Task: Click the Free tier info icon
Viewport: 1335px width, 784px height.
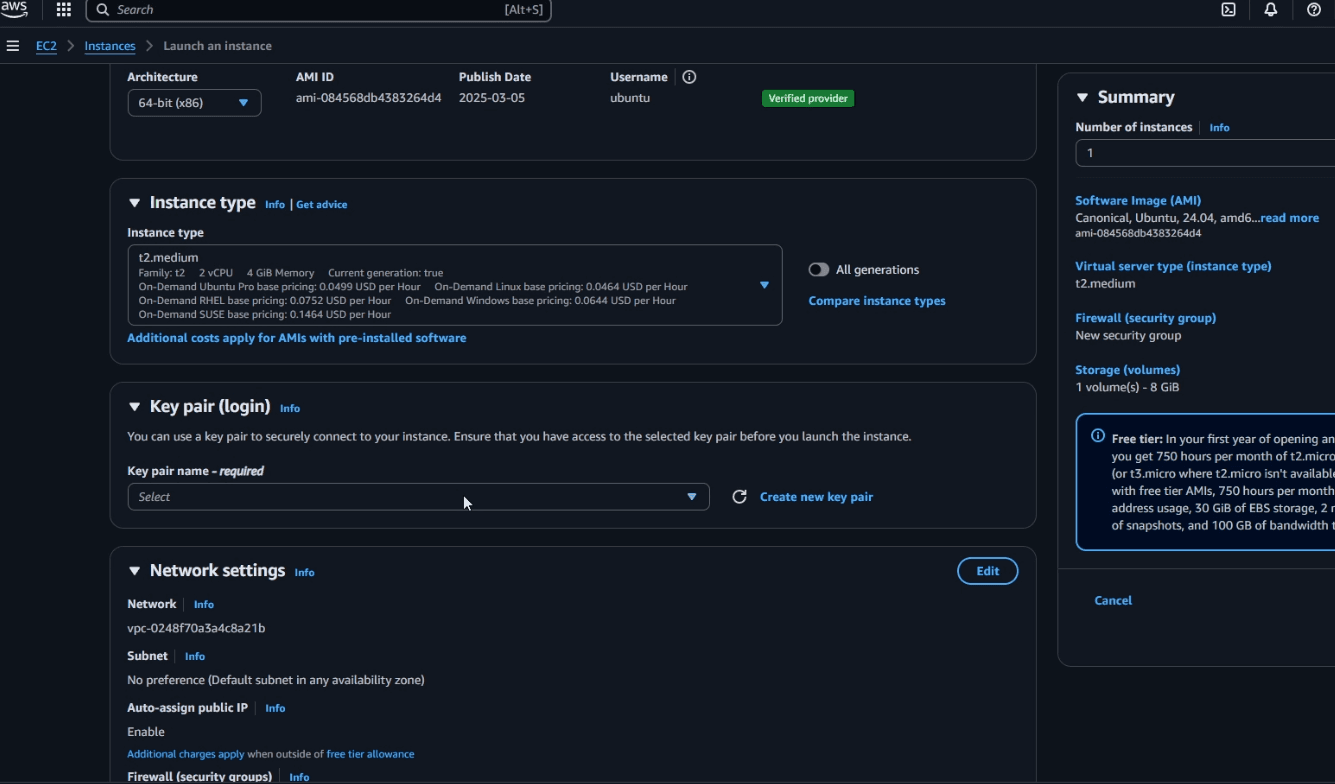Action: 1098,436
